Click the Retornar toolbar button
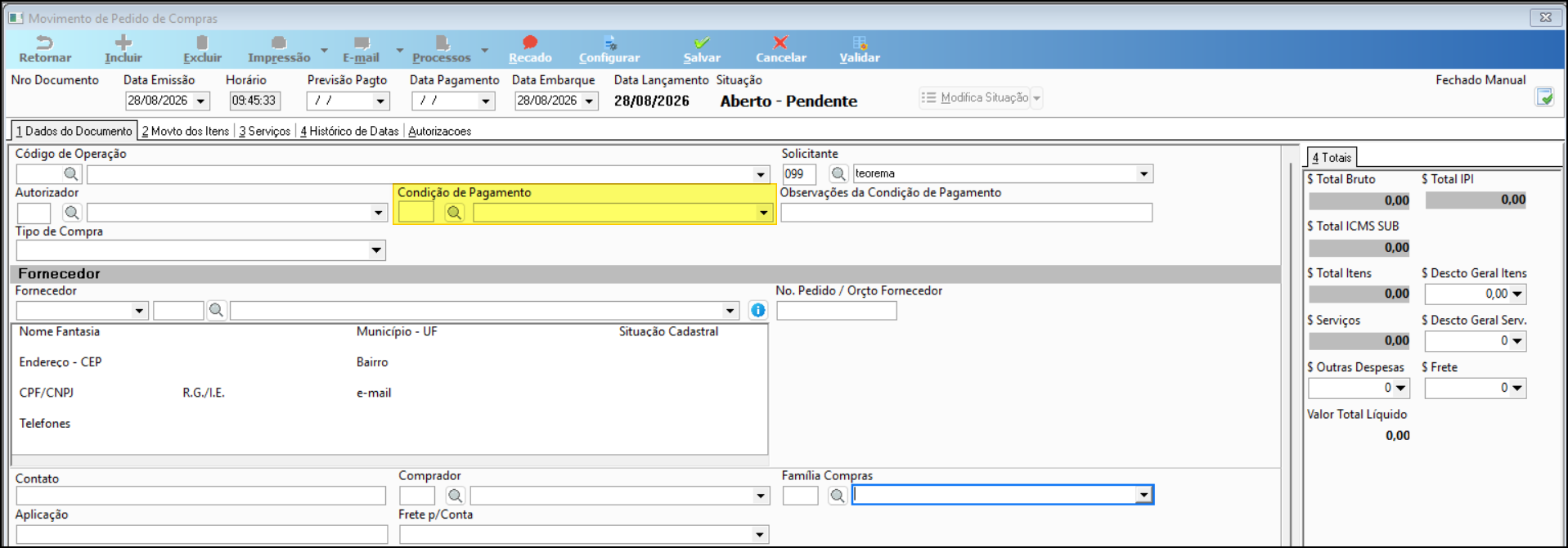This screenshot has height=548, width=1568. coord(45,49)
